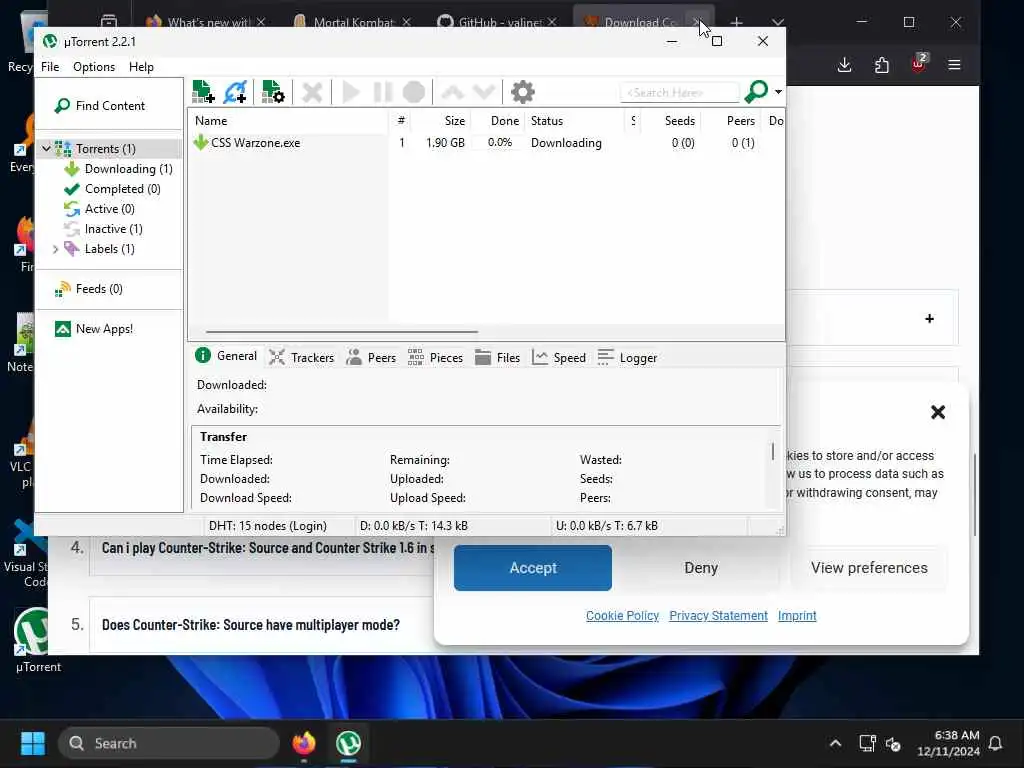Sort by the Seeds column header
Image resolution: width=1024 pixels, height=768 pixels.
click(671, 121)
